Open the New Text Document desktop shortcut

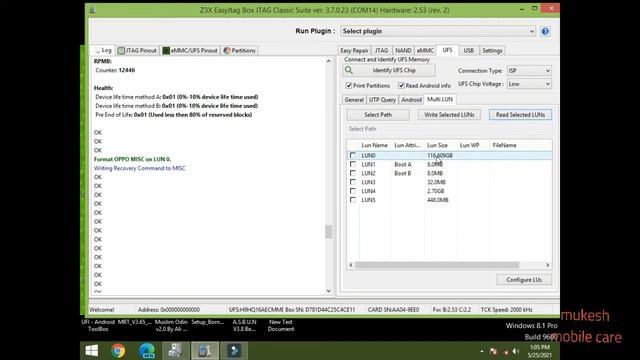[281, 325]
